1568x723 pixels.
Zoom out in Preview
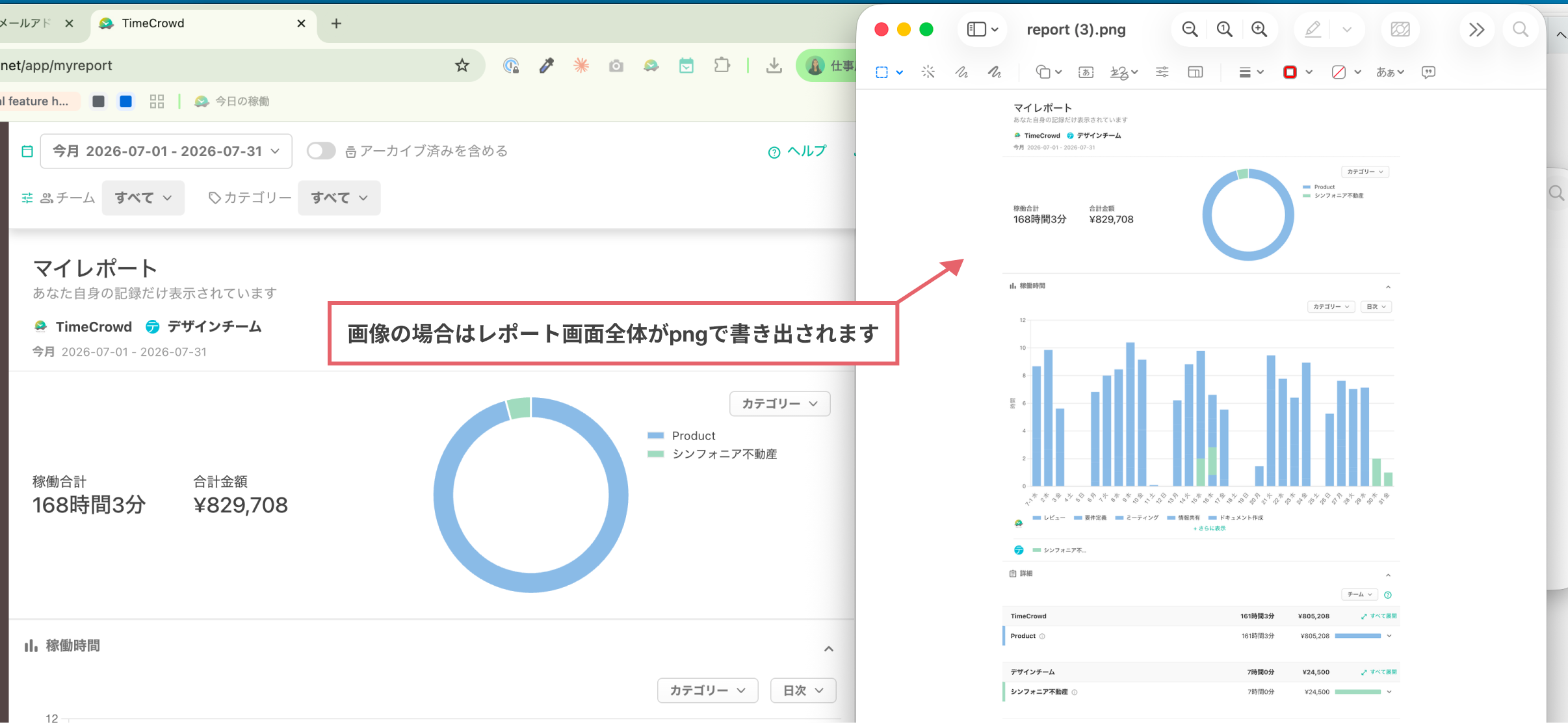1190,29
